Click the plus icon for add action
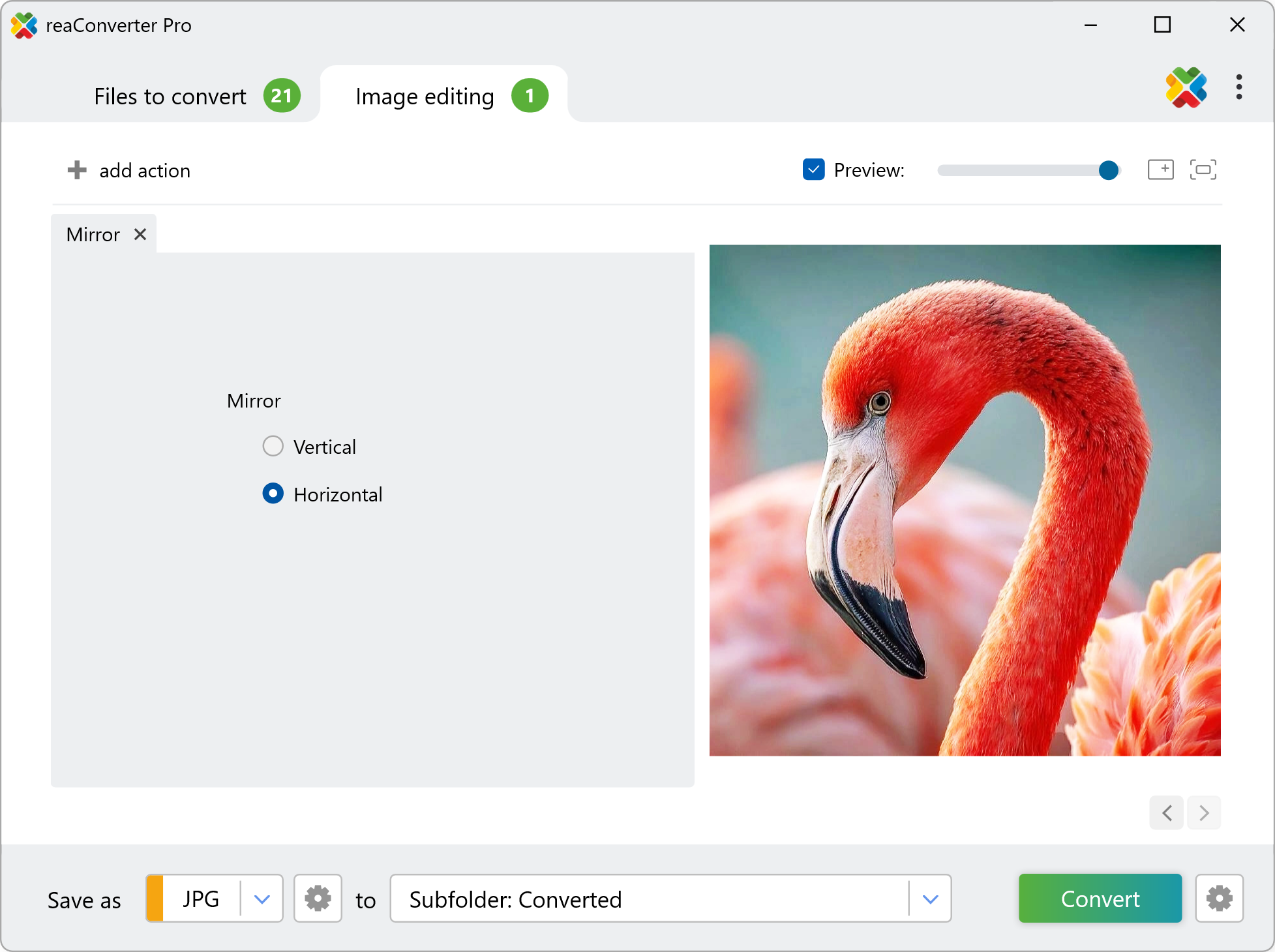The image size is (1275, 952). (77, 170)
